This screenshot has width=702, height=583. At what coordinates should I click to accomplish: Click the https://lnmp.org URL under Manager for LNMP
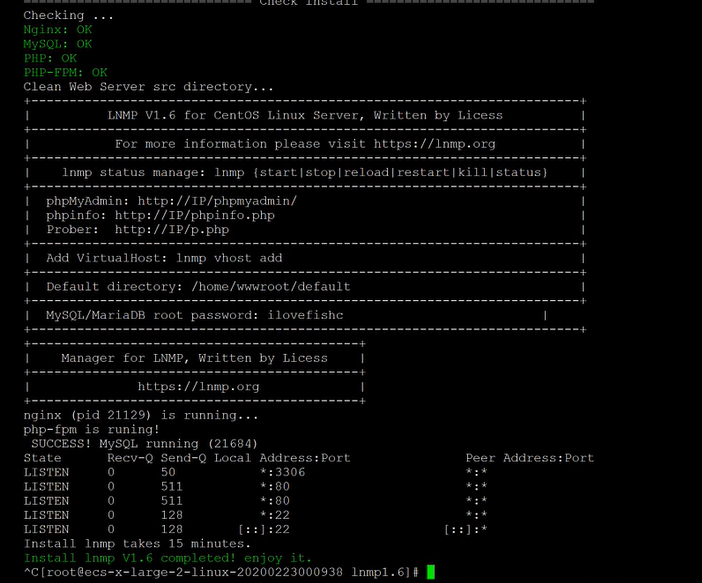[x=198, y=386]
